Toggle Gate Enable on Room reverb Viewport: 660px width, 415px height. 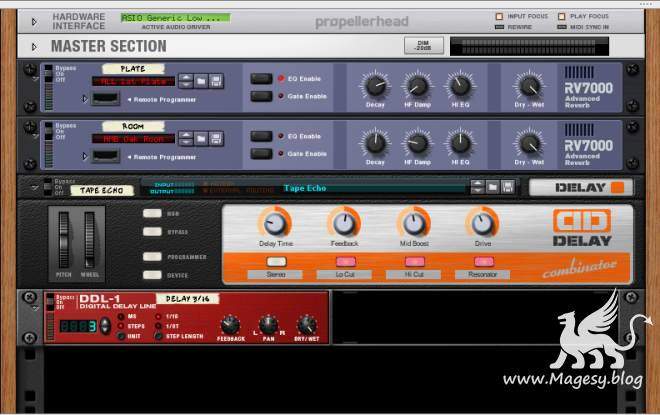pos(261,154)
